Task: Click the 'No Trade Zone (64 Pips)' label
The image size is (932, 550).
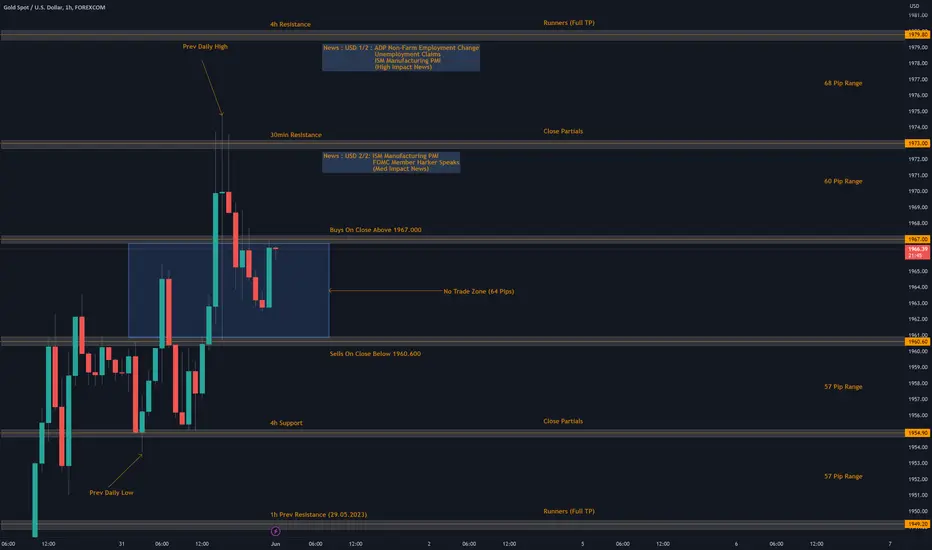Action: tap(478, 291)
